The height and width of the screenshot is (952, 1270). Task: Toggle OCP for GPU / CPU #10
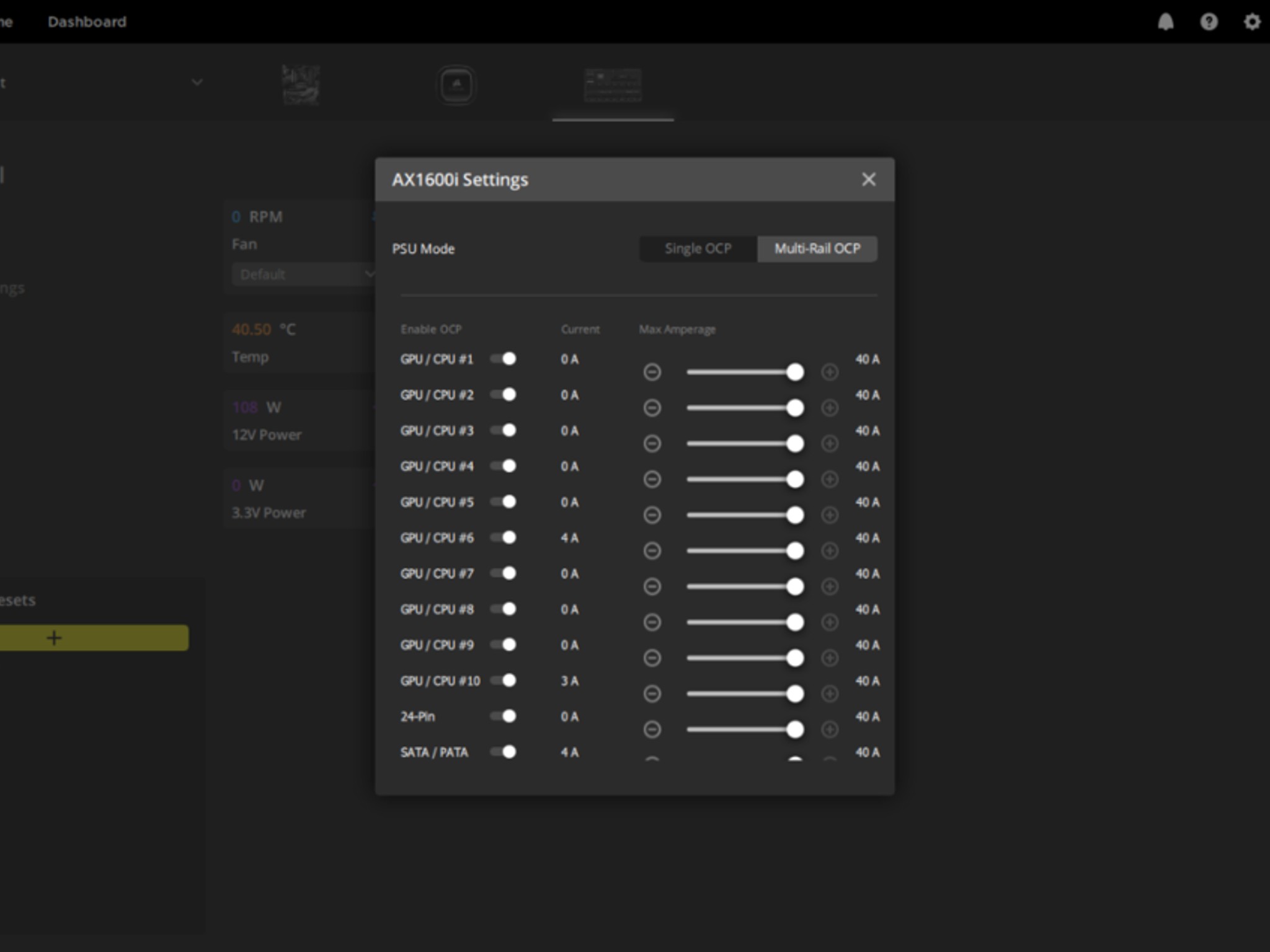click(503, 681)
